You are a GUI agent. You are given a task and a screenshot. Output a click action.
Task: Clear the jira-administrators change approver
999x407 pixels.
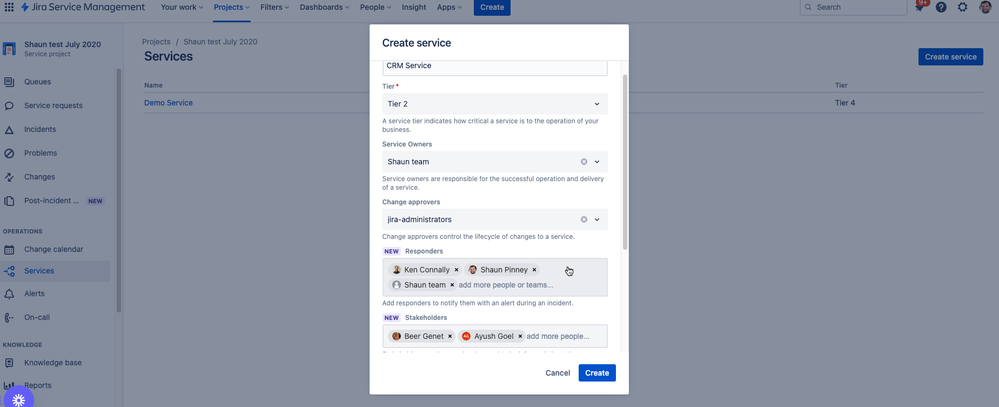tap(584, 219)
